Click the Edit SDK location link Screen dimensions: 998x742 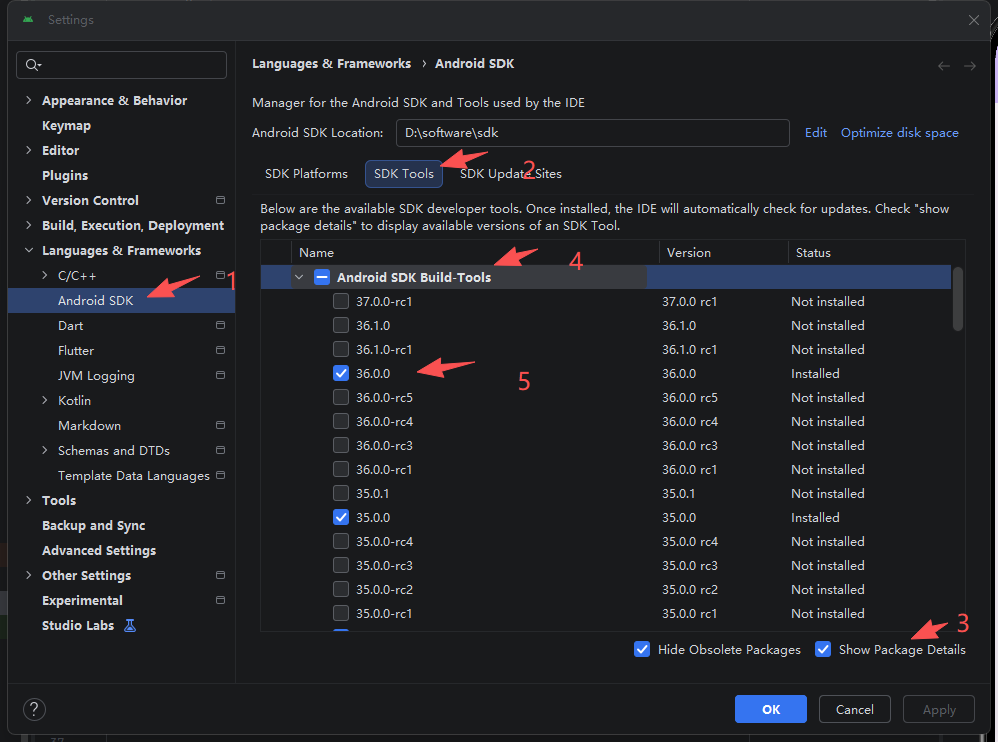pyautogui.click(x=815, y=132)
